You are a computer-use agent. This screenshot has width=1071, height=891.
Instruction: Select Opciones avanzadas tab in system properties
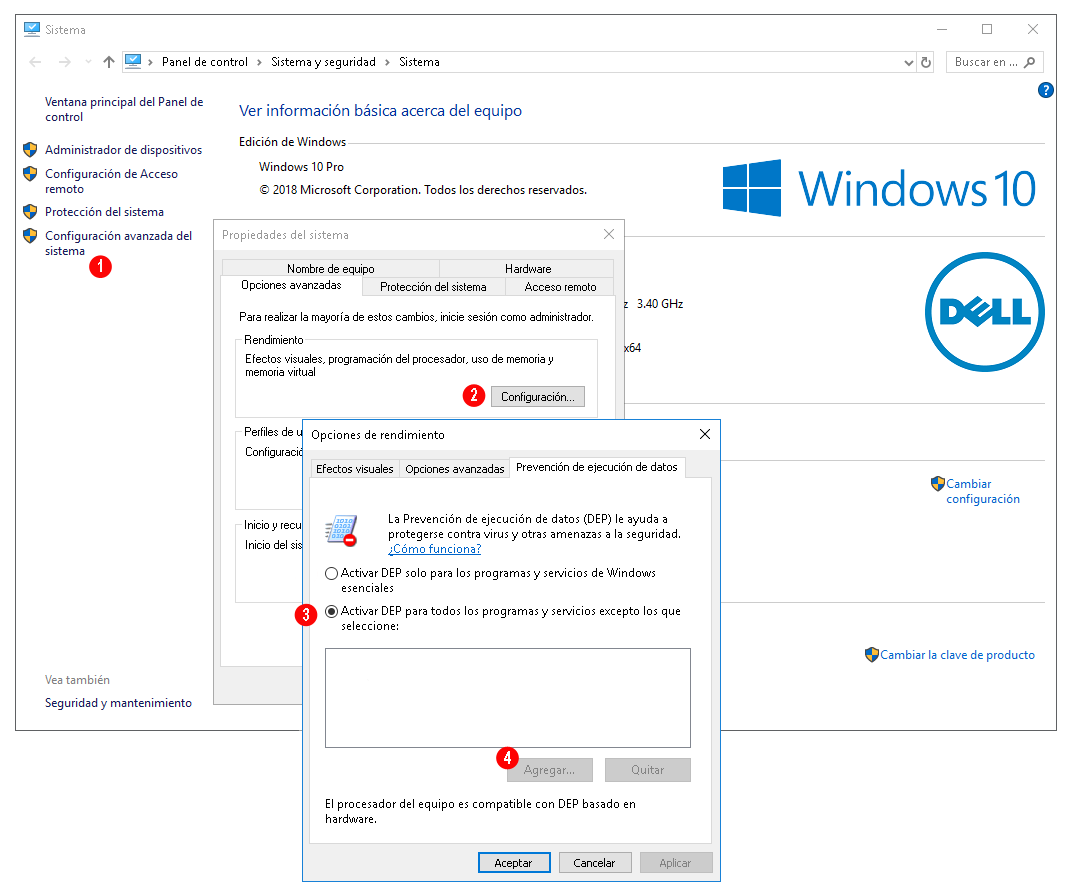tap(292, 285)
